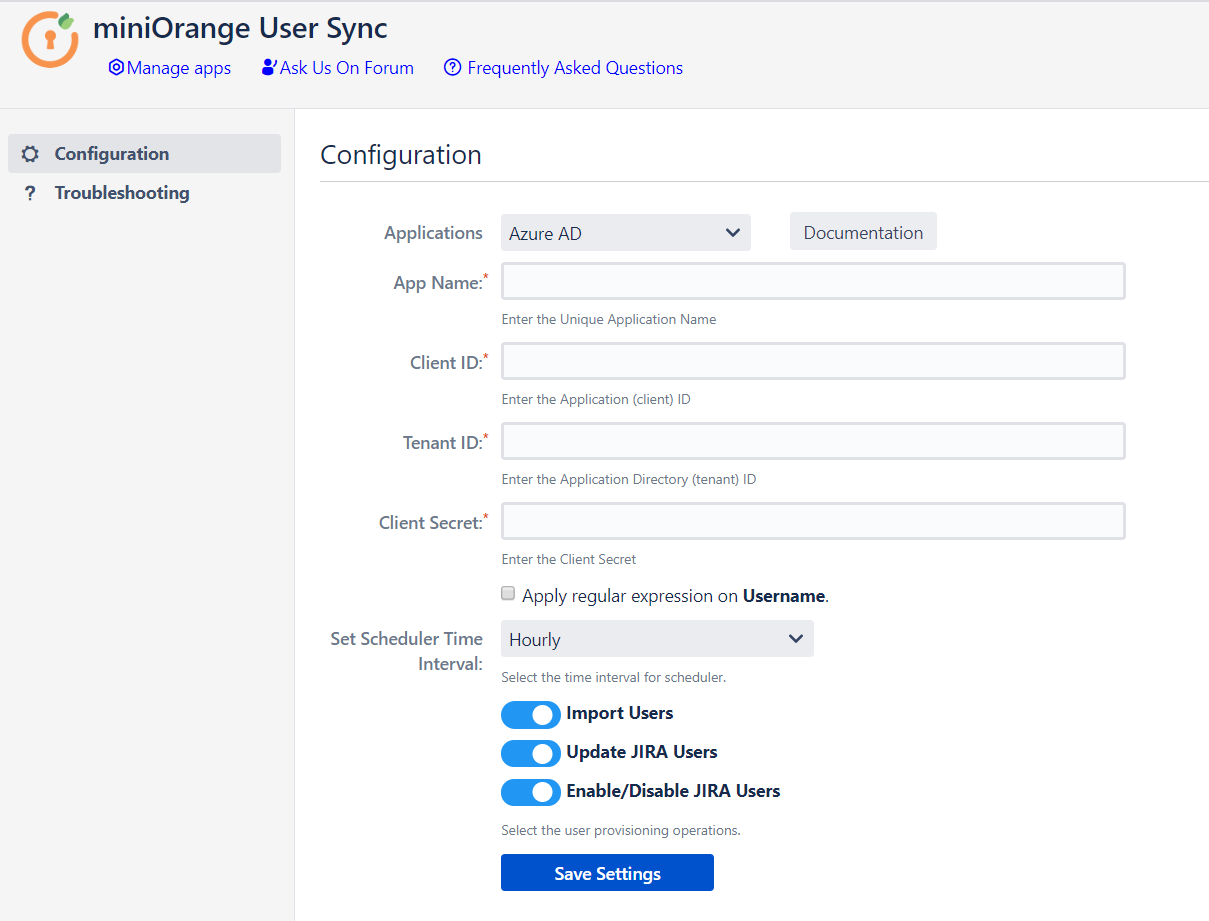Screen dimensions: 1209x921
Task: Click the 'Enter the Application (client) ID' hint
Action: point(596,400)
